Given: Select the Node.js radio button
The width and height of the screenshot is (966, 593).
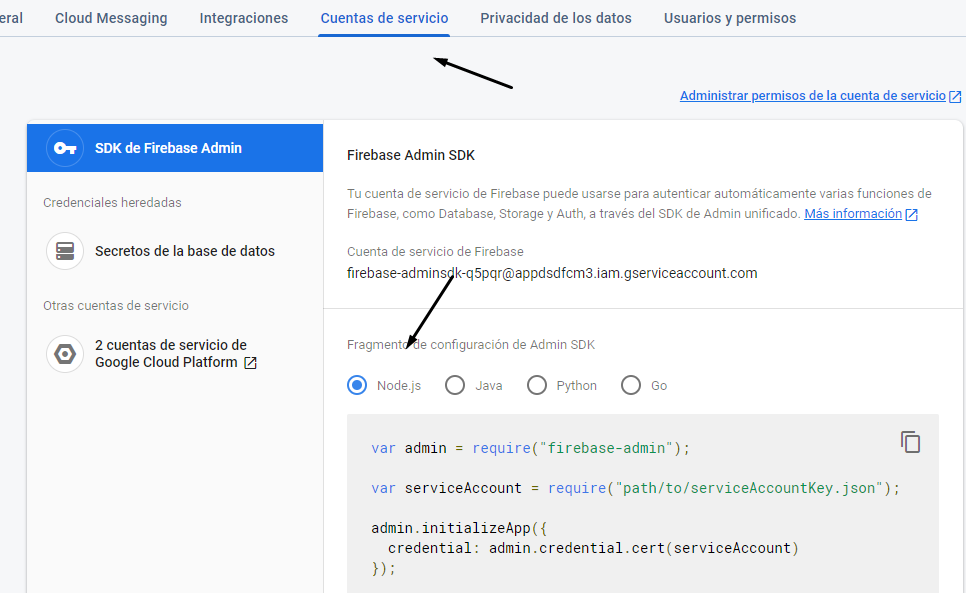Looking at the screenshot, I should click(x=357, y=385).
